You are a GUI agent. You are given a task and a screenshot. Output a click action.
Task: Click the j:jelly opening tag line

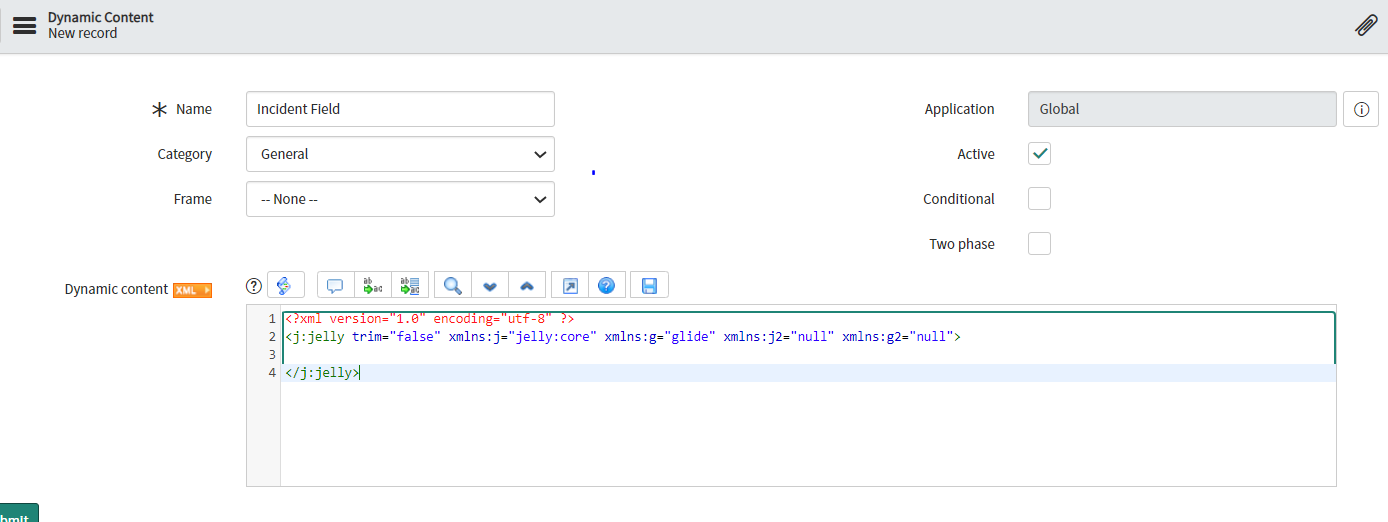pos(622,337)
